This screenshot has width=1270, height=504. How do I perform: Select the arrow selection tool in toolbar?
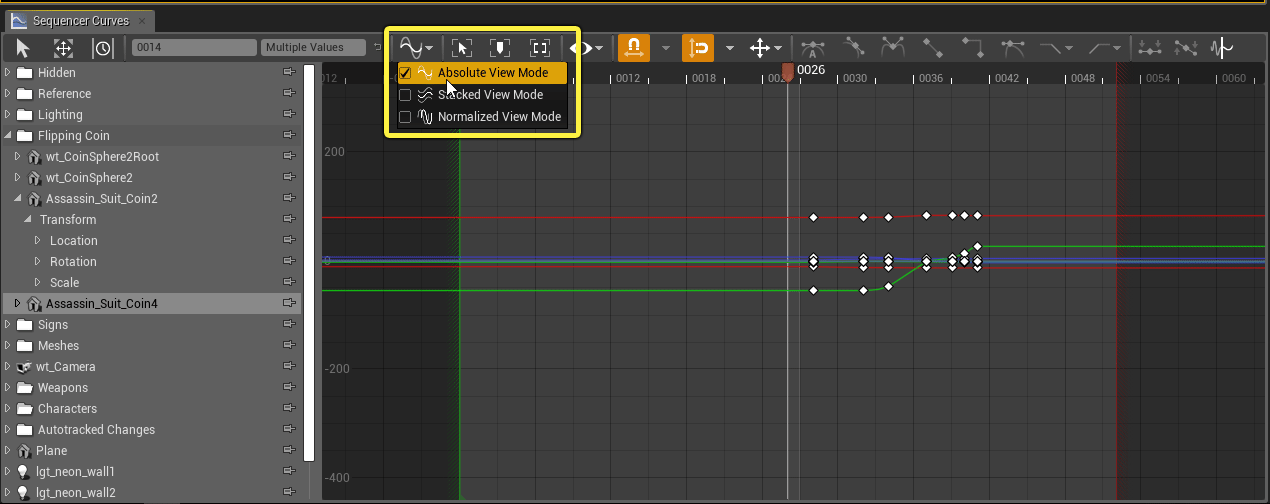coord(24,47)
